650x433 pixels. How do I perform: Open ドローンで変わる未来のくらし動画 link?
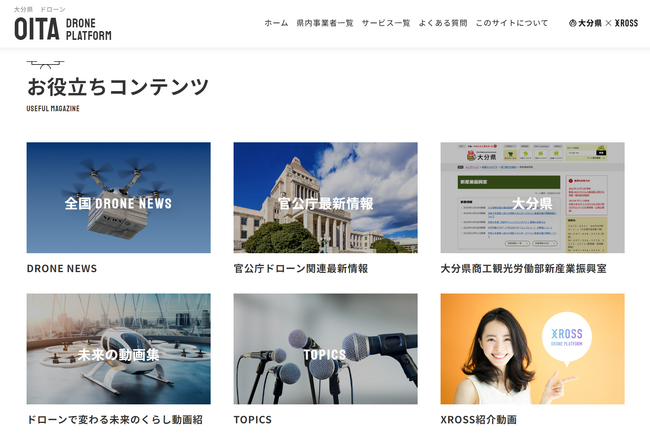(112, 420)
